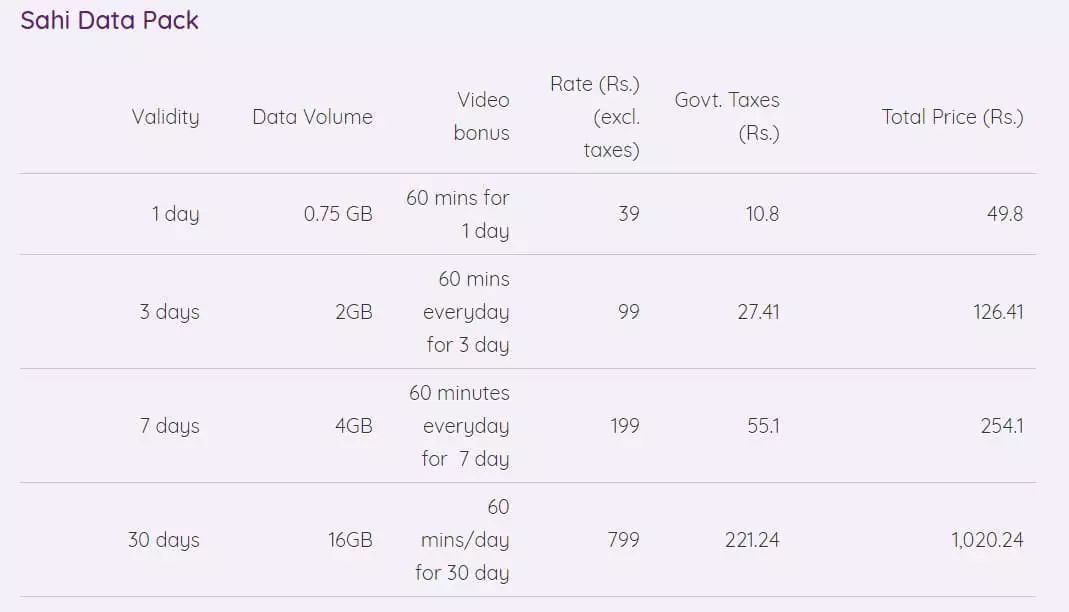Click the Validity column header
The image size is (1069, 612).
point(165,117)
